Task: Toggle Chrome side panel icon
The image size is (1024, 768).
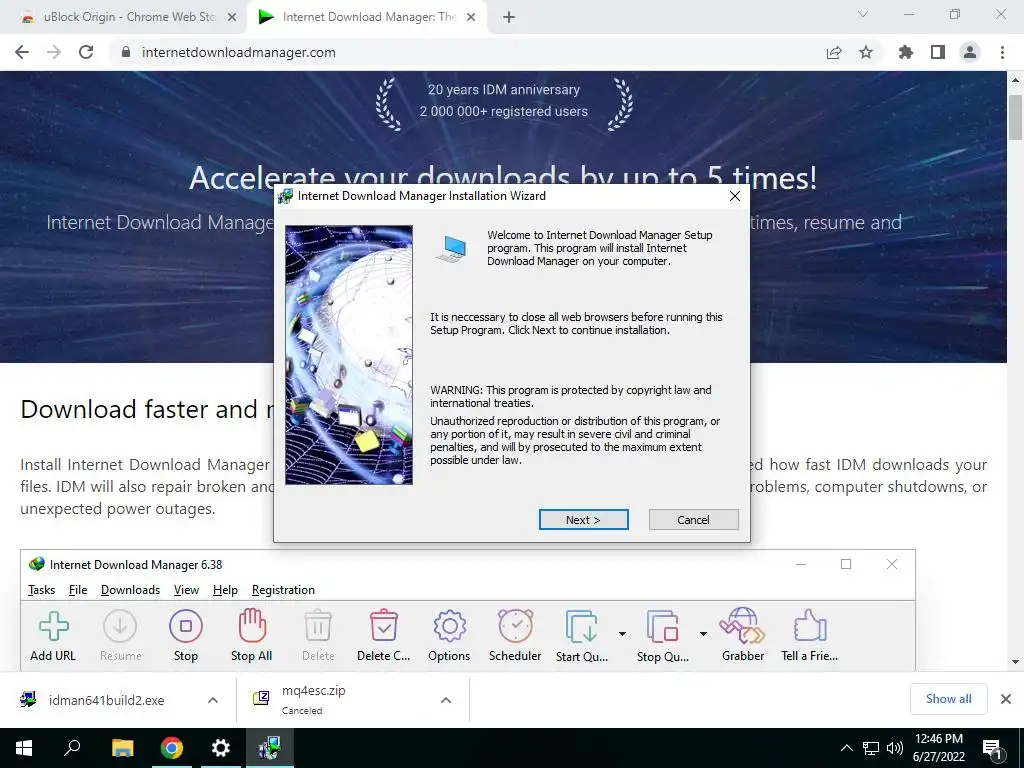Action: coord(938,52)
